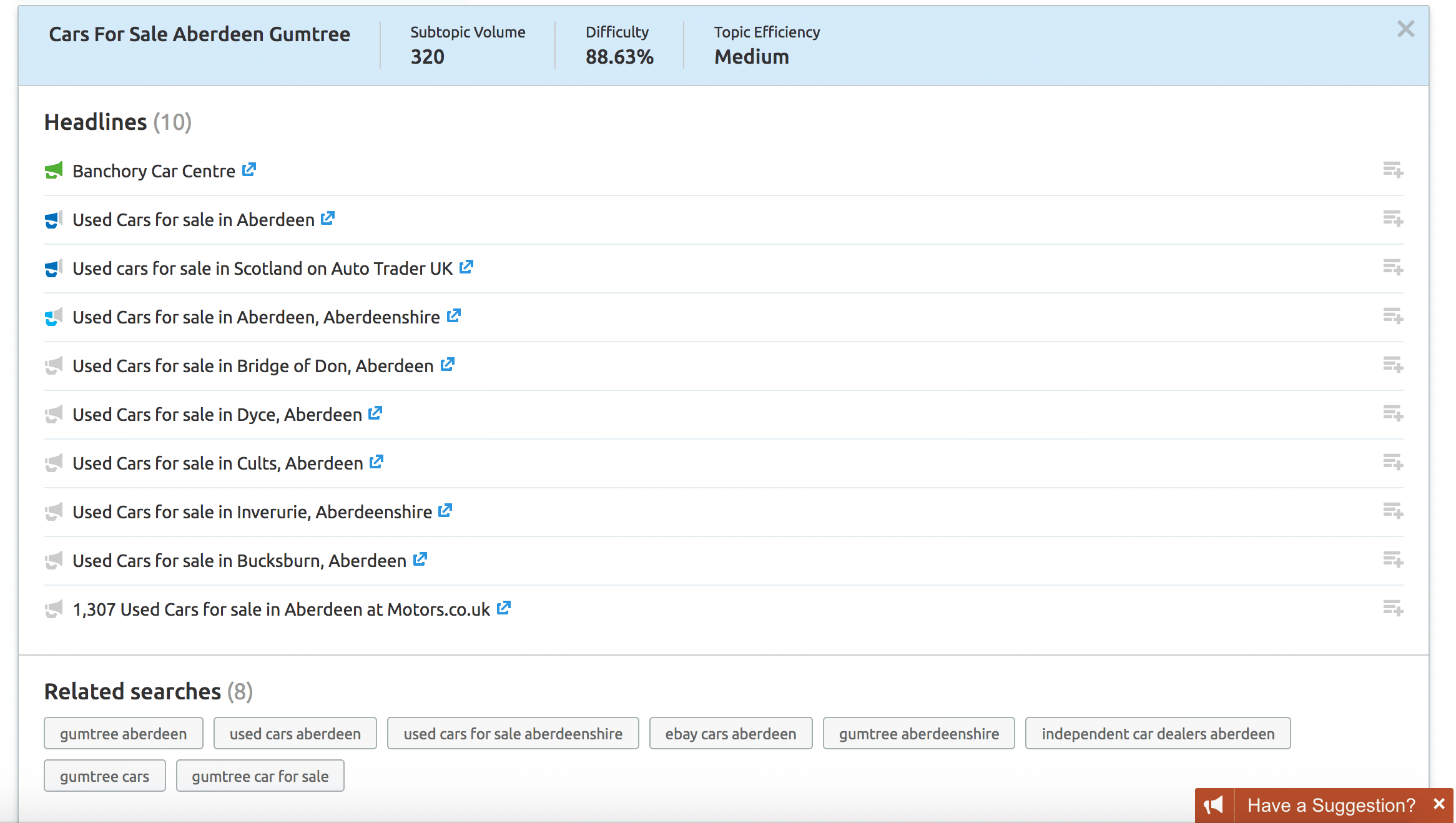
Task: Open external link icon beside Banchory Car Centre
Action: tap(249, 170)
